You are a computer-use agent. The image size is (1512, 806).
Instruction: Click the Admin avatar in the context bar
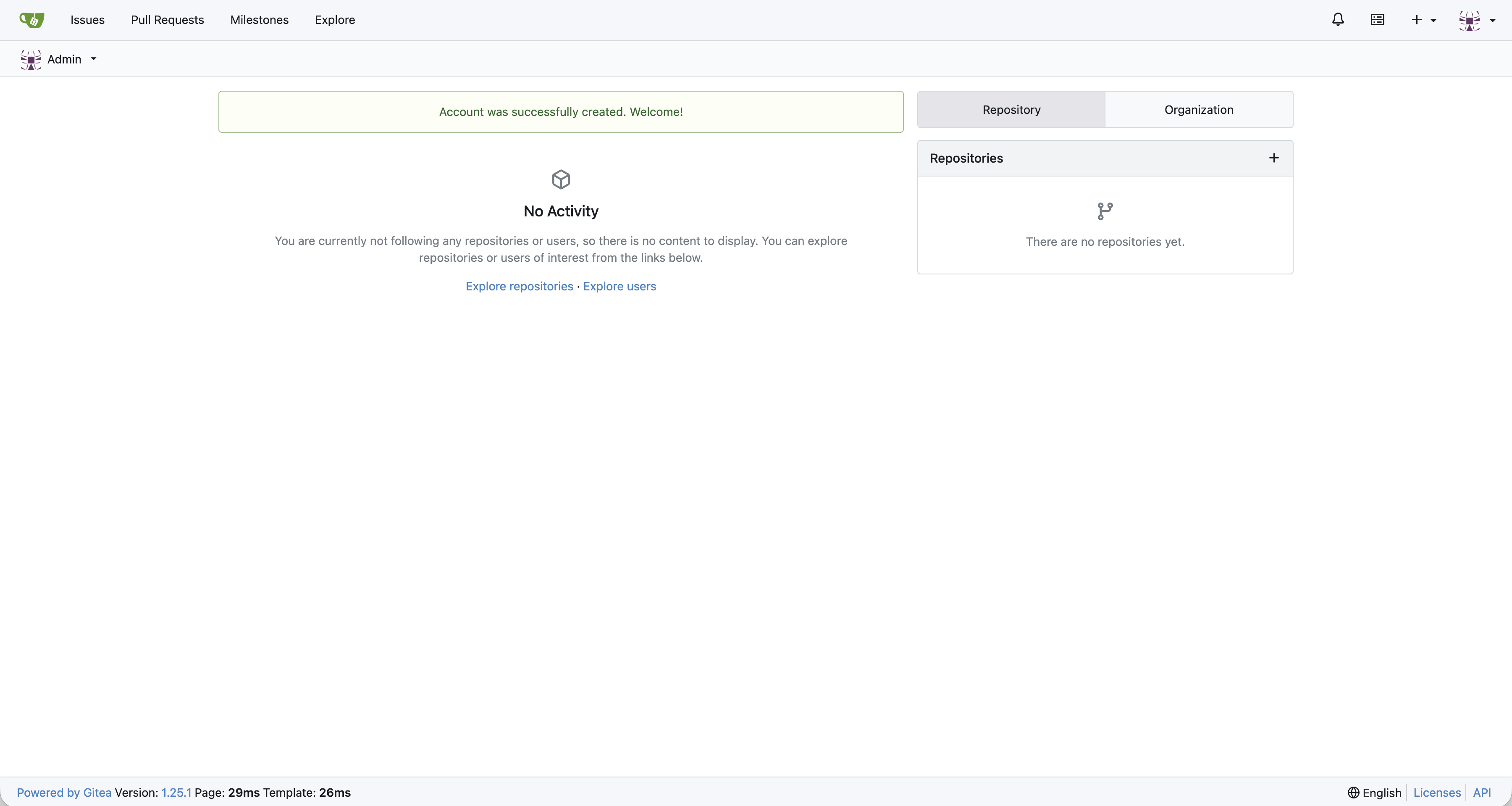(x=31, y=59)
